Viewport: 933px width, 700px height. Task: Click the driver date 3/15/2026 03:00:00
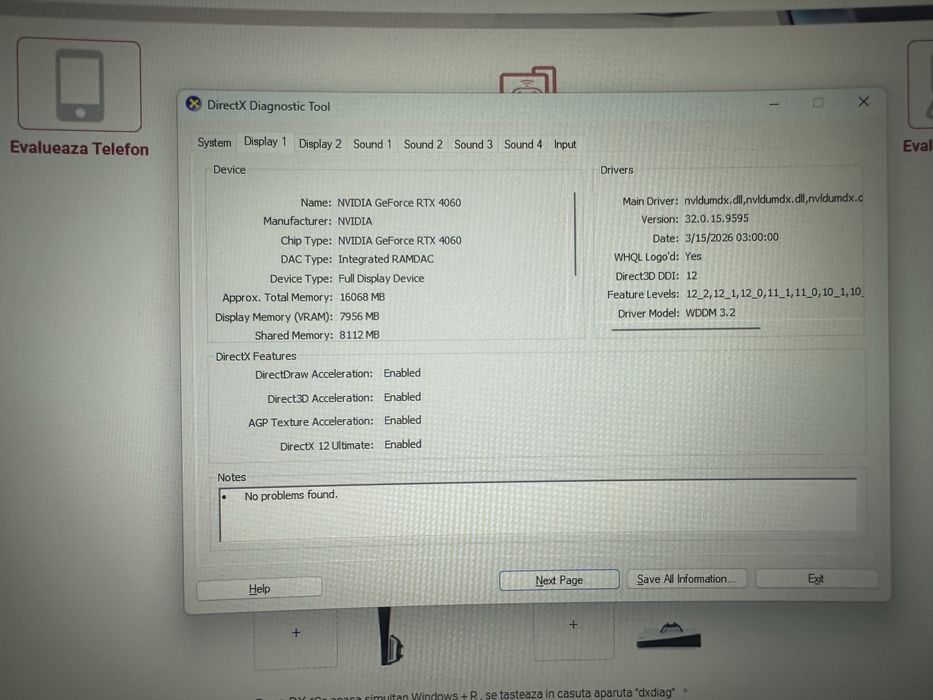pos(731,238)
